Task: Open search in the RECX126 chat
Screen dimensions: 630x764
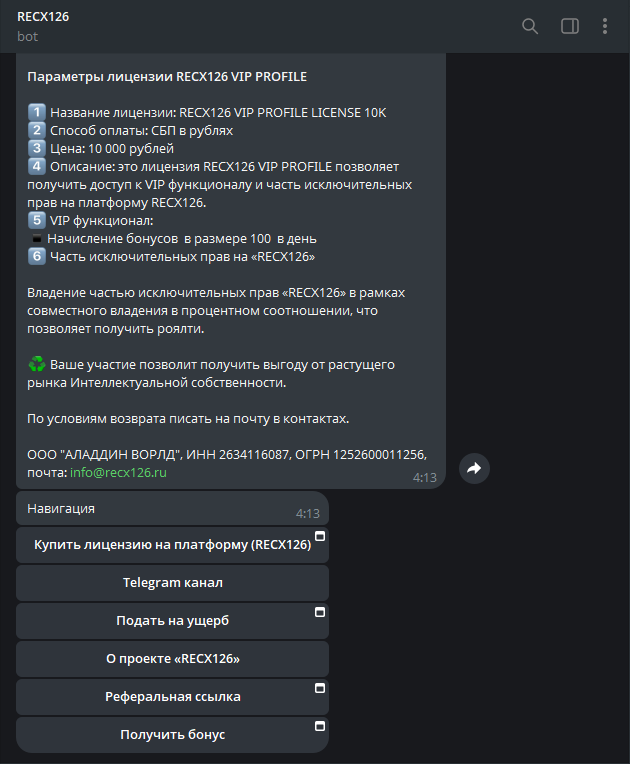Action: (530, 26)
